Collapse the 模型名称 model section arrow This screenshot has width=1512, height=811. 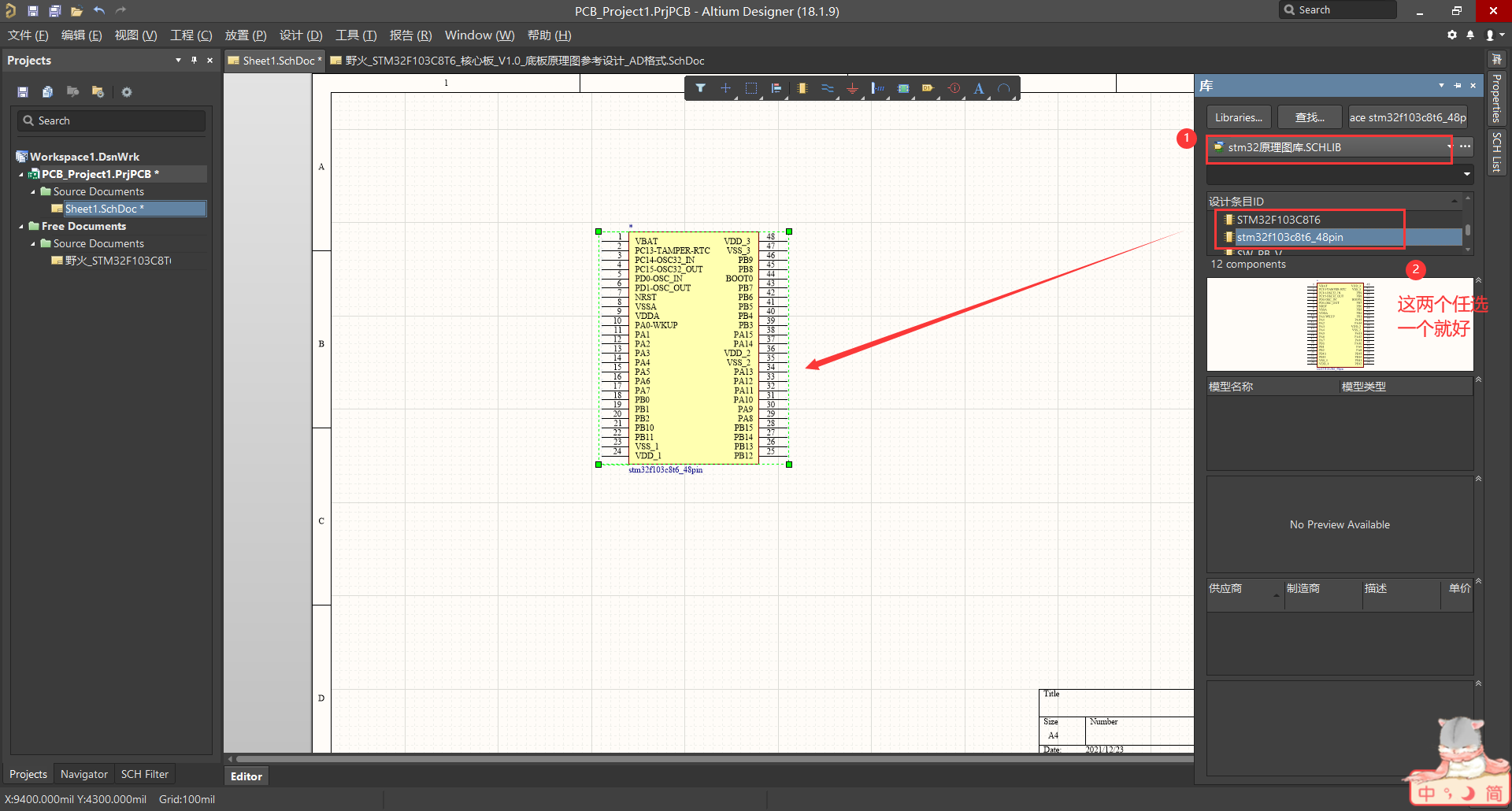[x=1478, y=380]
